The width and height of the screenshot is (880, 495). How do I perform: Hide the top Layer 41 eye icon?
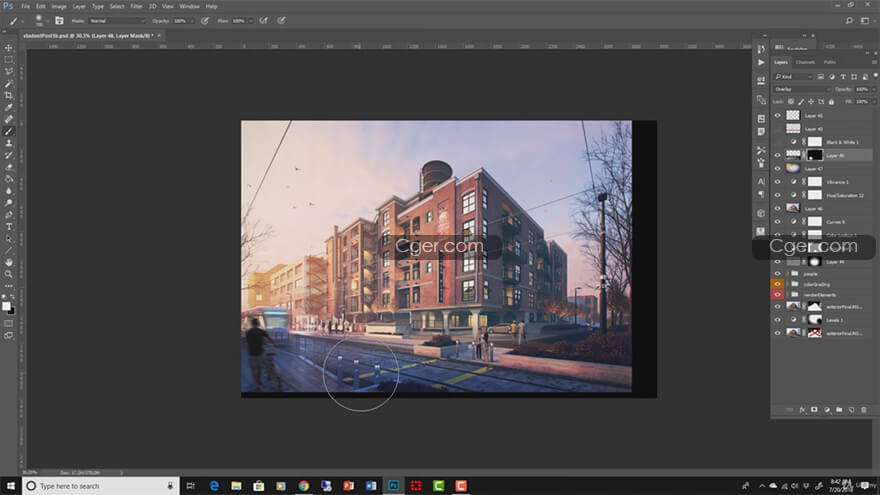[x=777, y=115]
